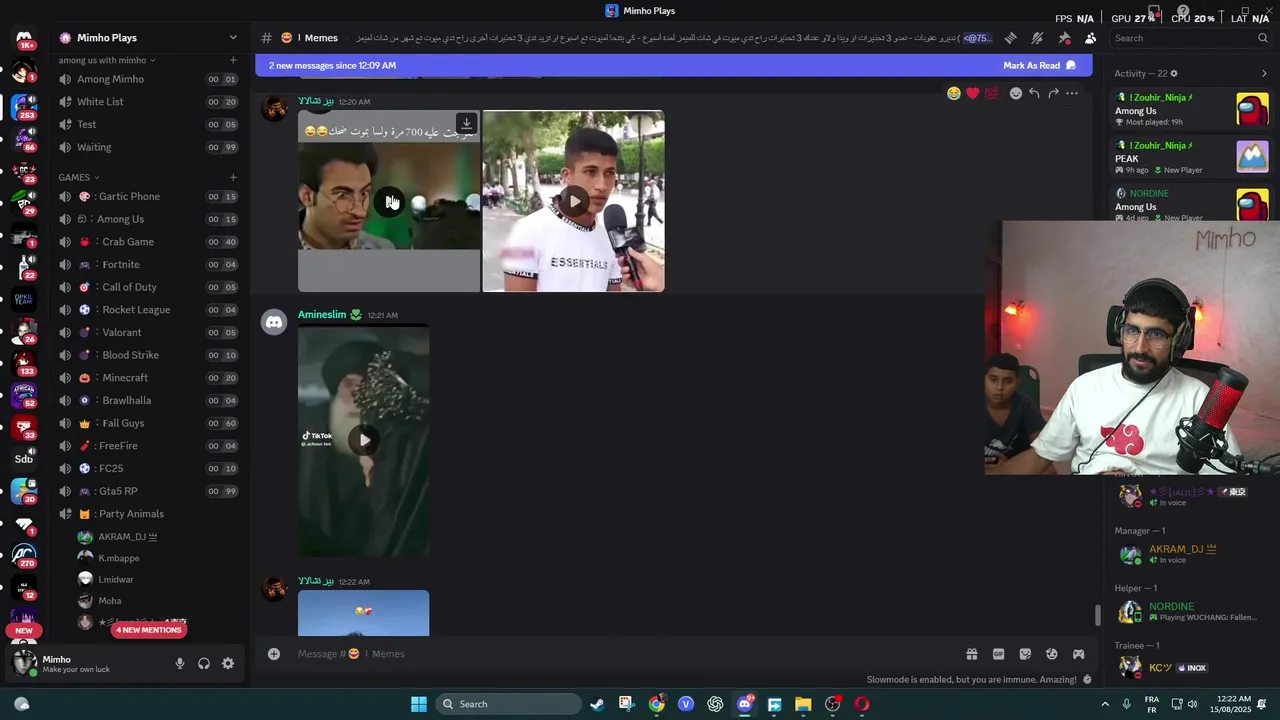Open Google Chrome from the taskbar
The height and width of the screenshot is (720, 1280).
(656, 704)
